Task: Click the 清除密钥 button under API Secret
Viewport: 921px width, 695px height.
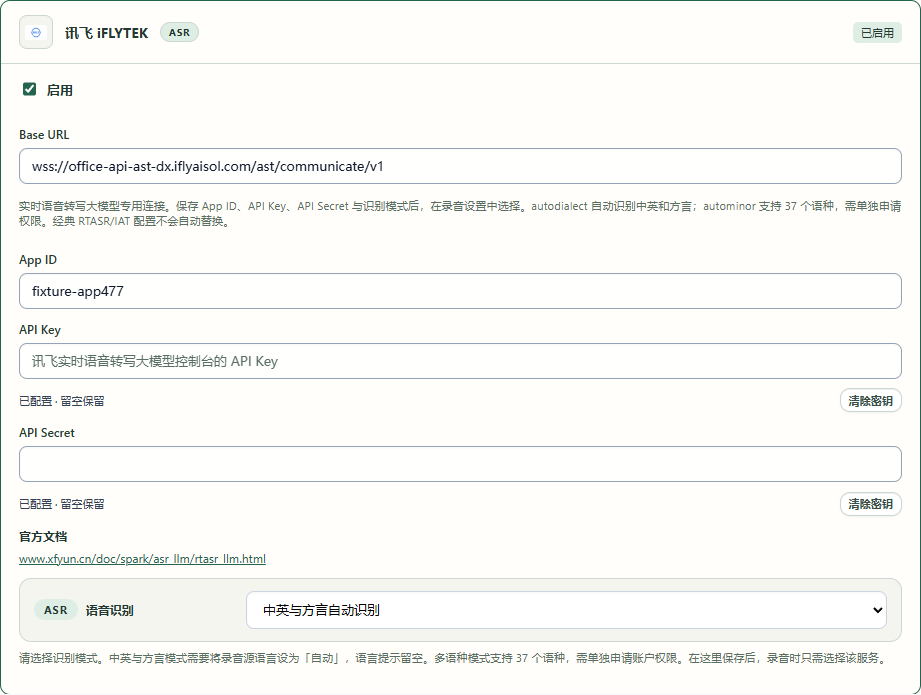Action: click(870, 503)
